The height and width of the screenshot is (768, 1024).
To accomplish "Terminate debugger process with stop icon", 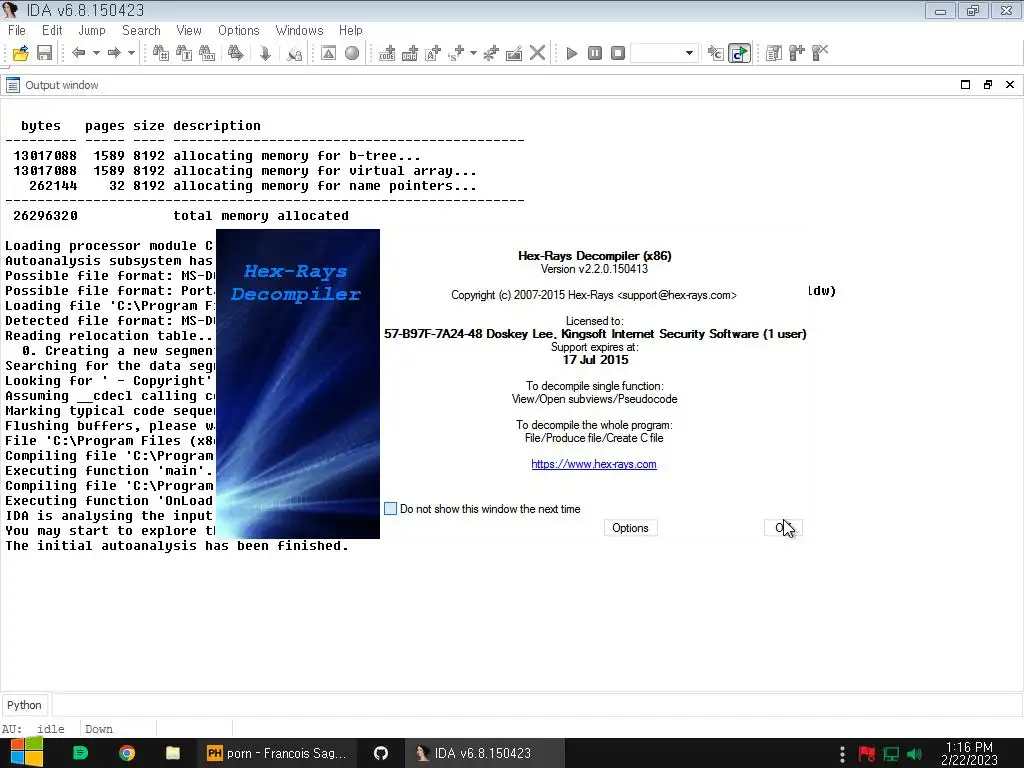I will coord(618,53).
